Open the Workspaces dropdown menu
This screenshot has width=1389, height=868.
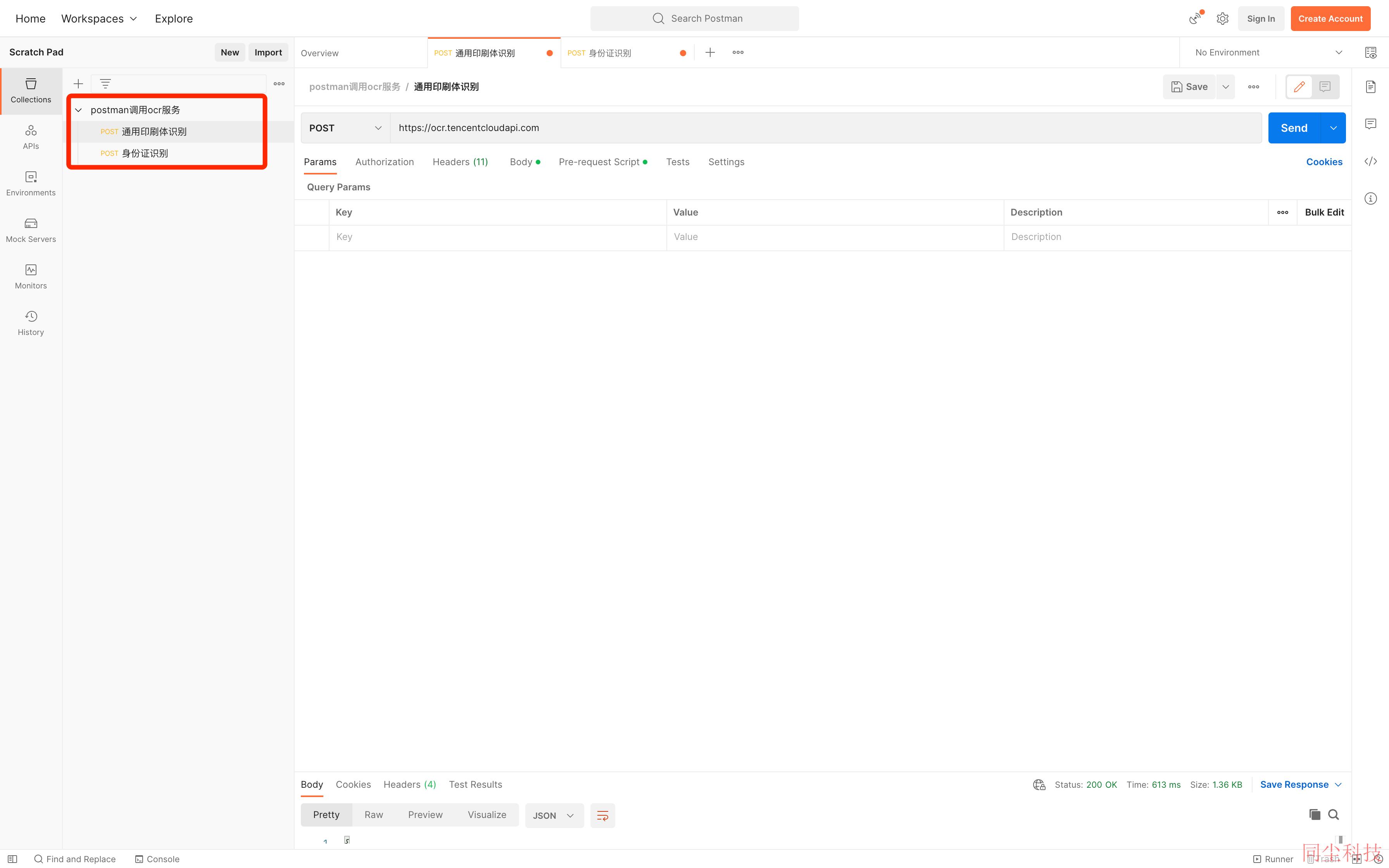[x=99, y=18]
